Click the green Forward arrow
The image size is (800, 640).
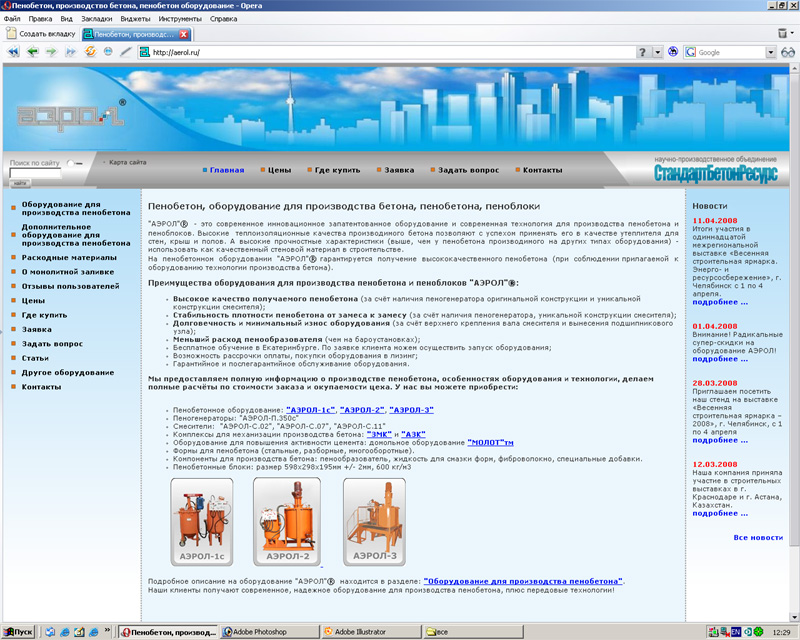tap(51, 52)
